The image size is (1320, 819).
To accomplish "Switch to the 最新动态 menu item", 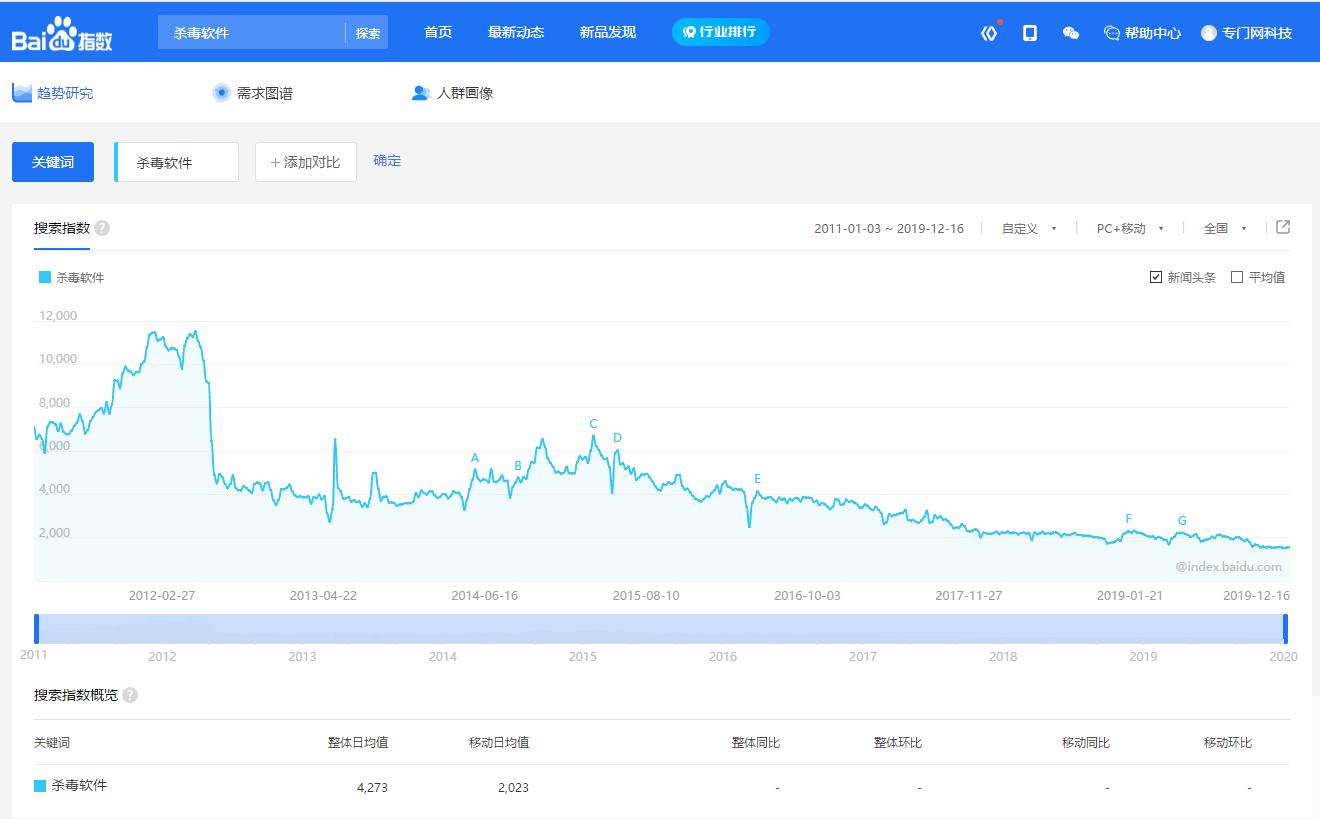I will [516, 32].
